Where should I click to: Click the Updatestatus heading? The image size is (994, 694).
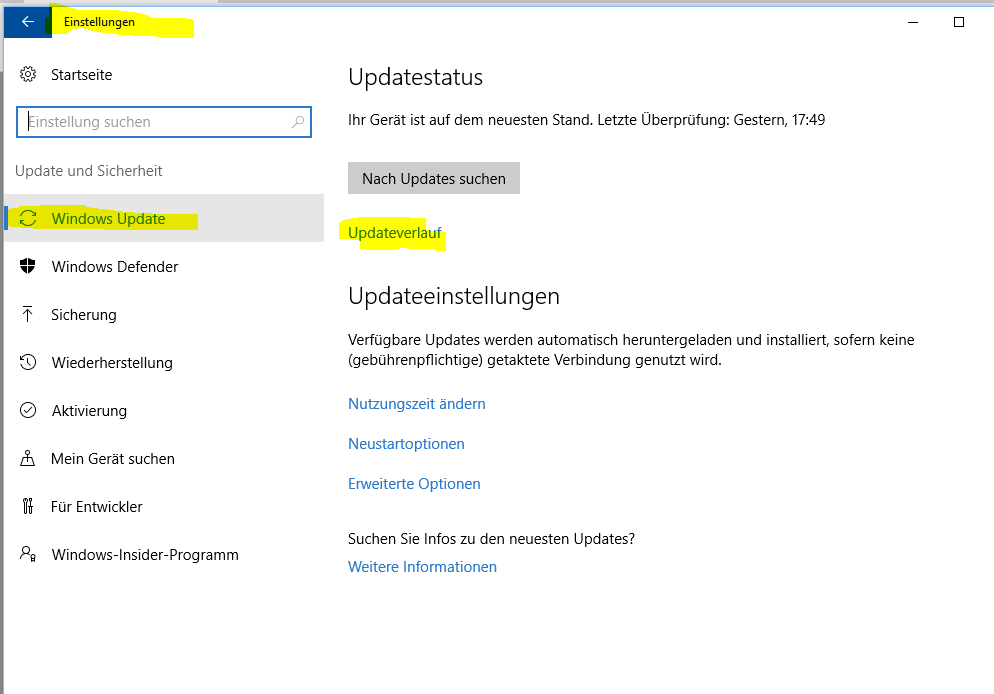[x=415, y=77]
